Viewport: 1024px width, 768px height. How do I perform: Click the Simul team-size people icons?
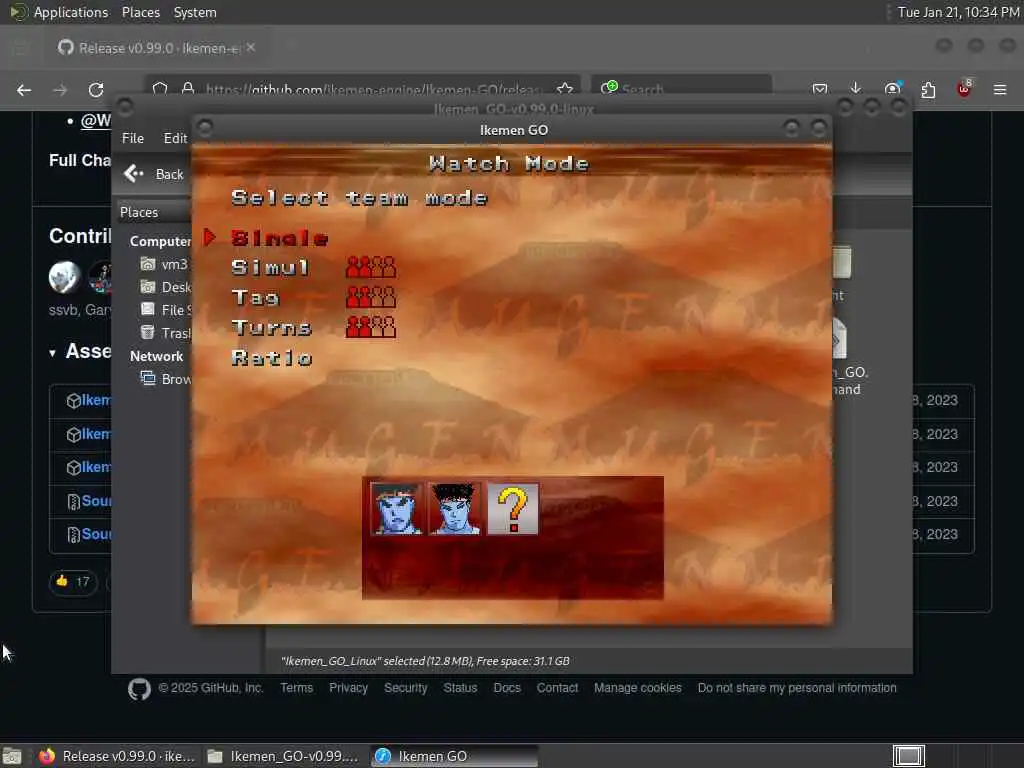(371, 267)
